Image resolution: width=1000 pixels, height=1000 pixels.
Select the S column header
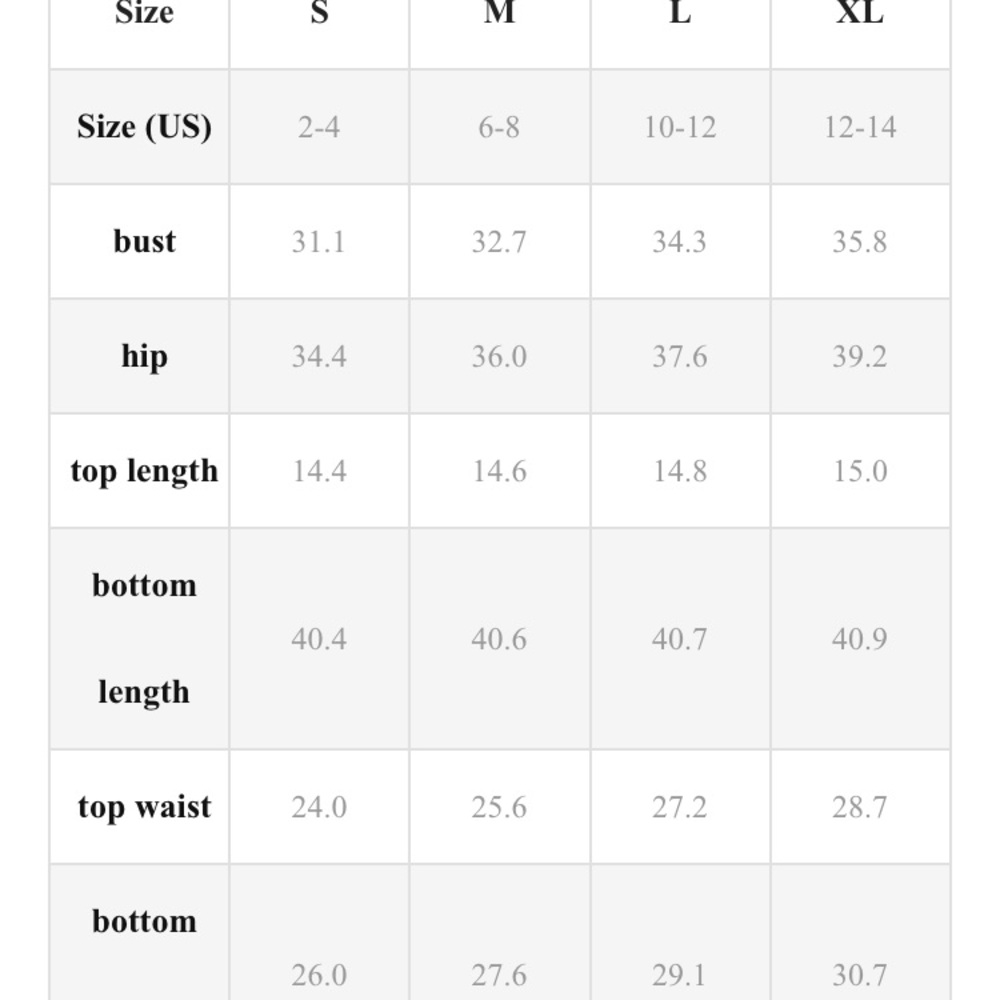(320, 13)
